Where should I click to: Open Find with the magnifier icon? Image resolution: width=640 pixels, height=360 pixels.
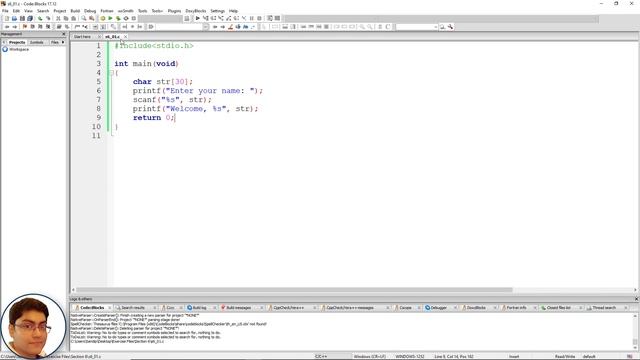coord(84,18)
